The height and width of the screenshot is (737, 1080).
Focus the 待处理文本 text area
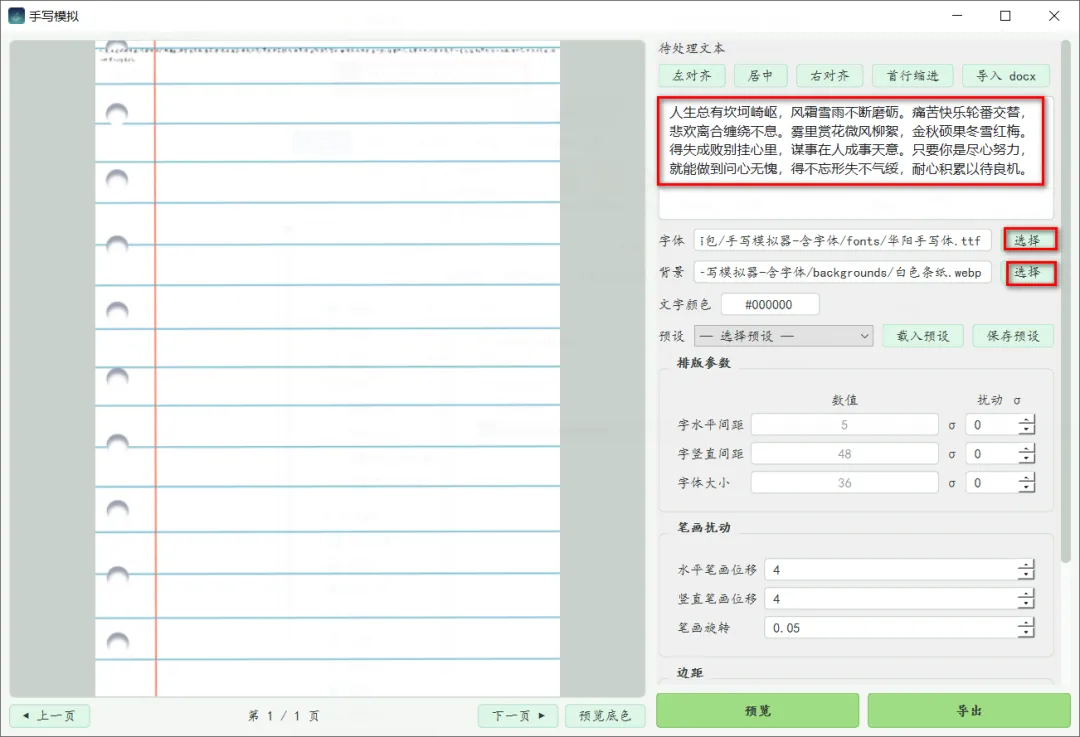855,158
